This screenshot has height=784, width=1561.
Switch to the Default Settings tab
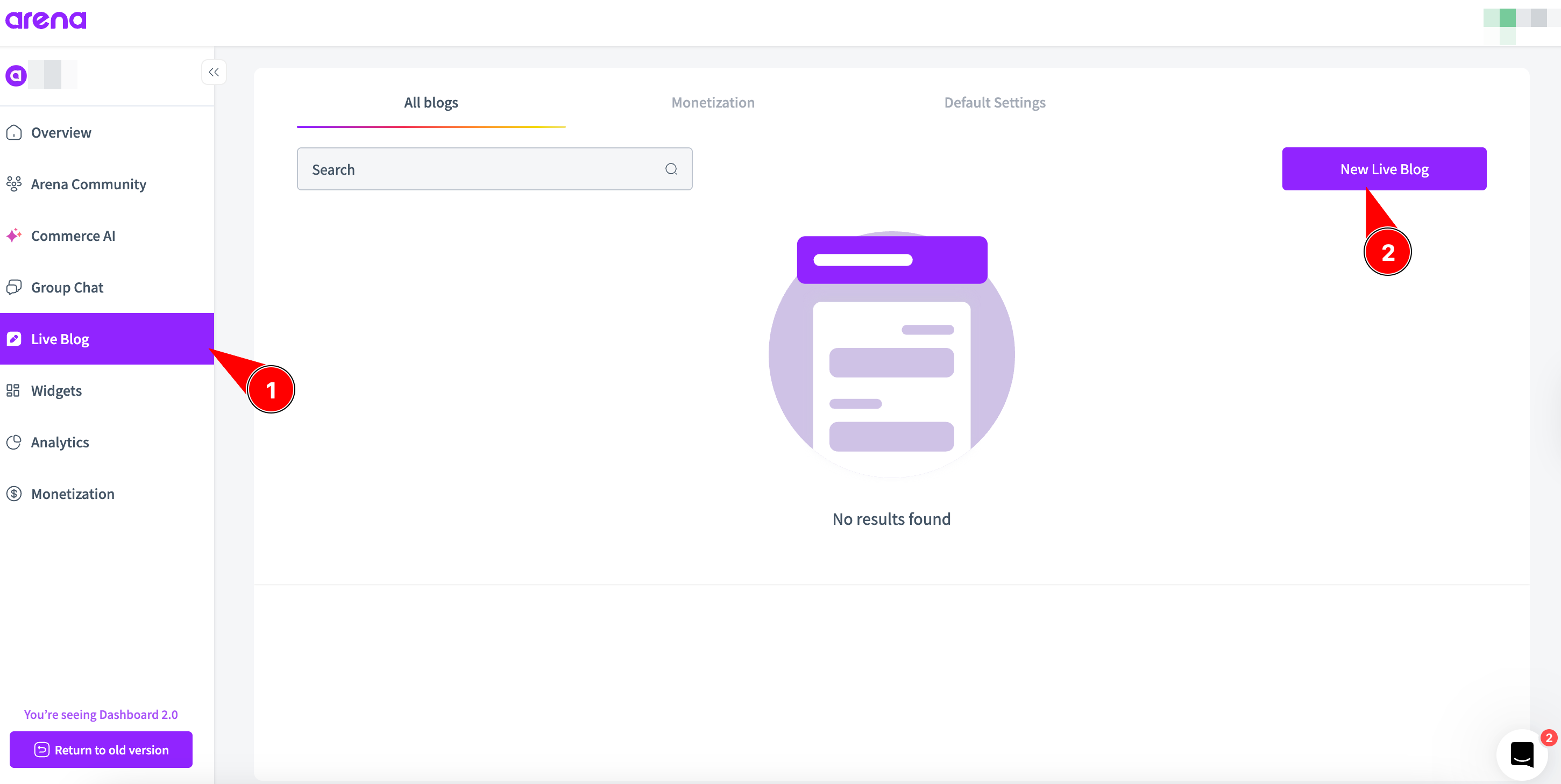995,102
